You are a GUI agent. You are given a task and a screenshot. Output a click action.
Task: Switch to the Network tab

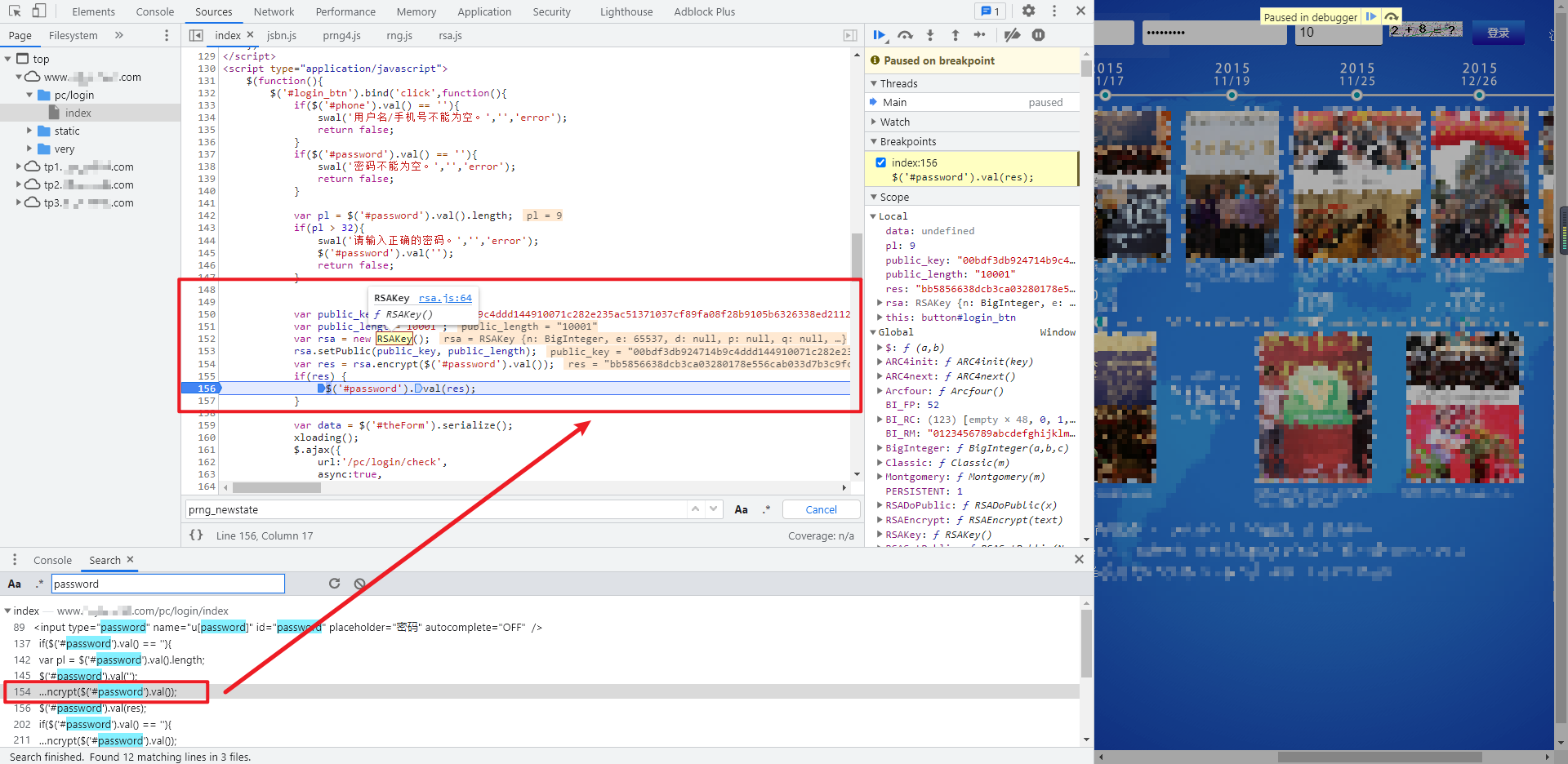pyautogui.click(x=274, y=11)
